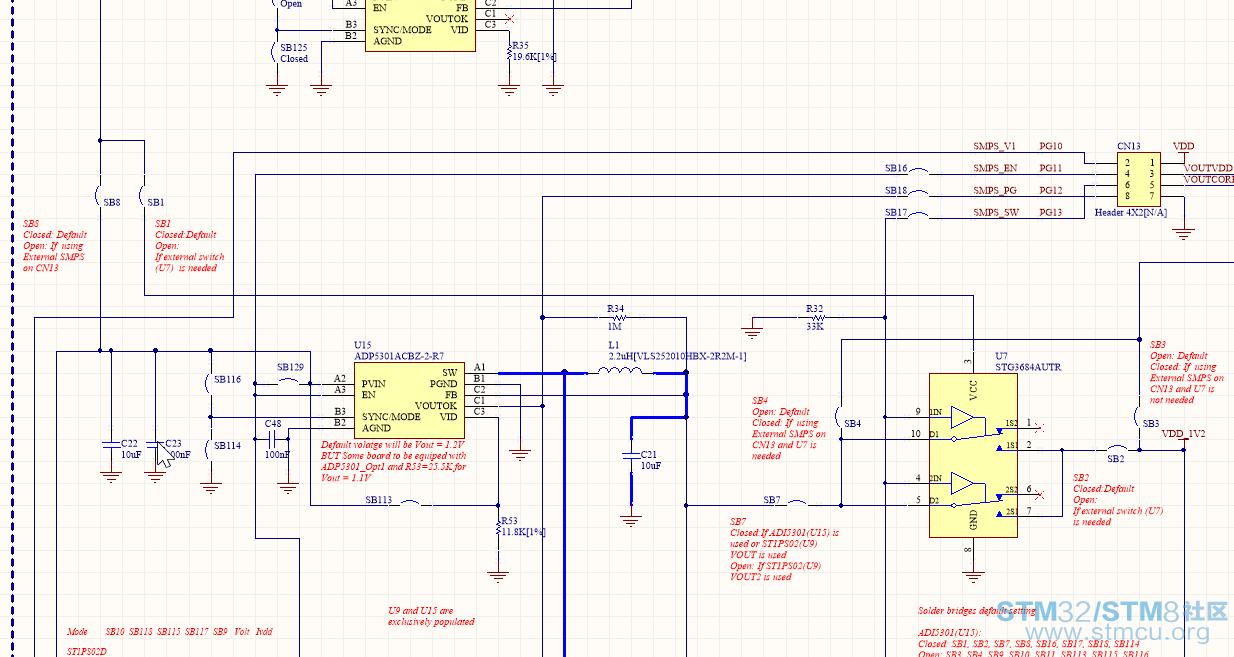Click the PG12 port label

(1051, 191)
